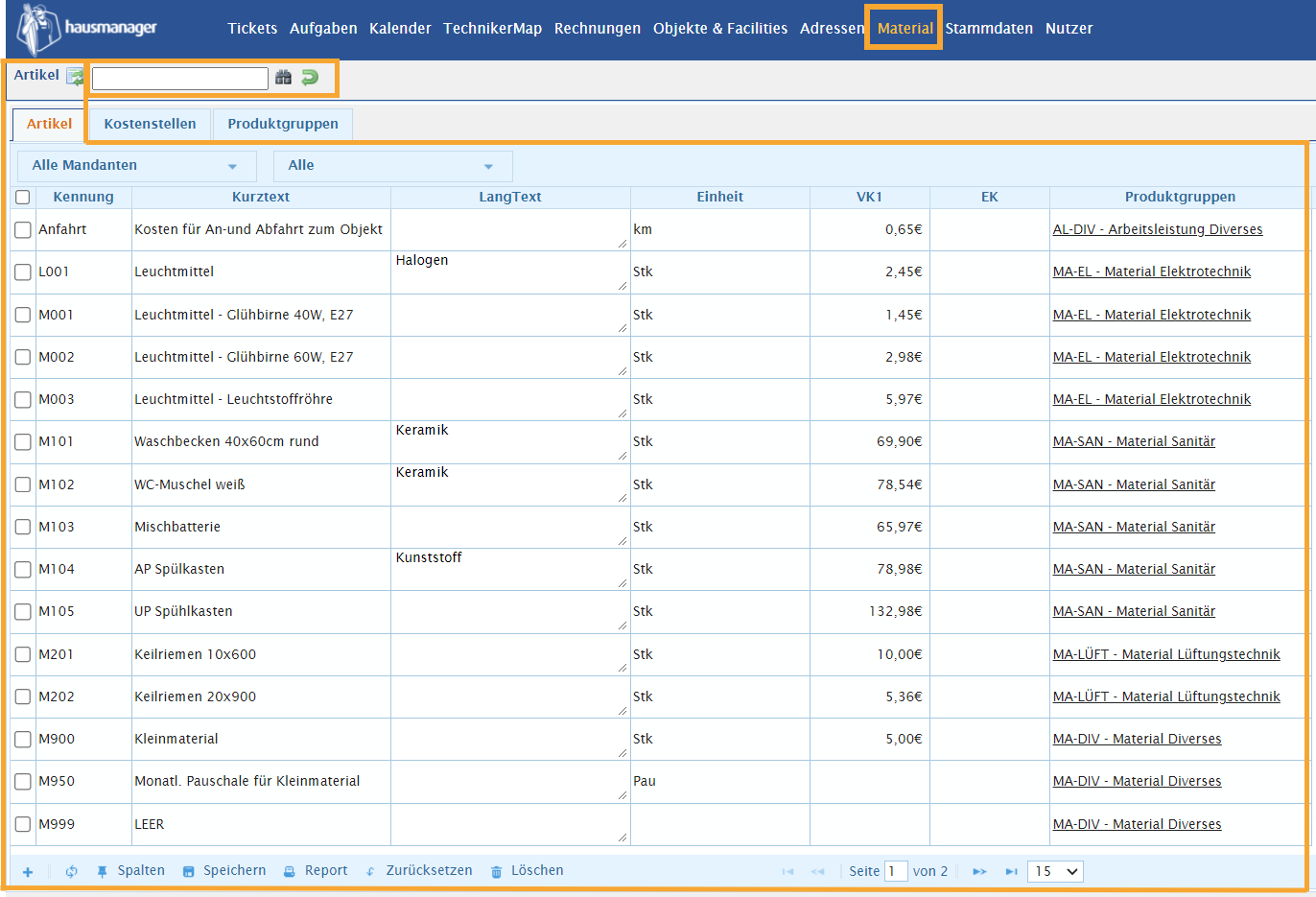This screenshot has width=1316, height=897.
Task: Switch to the Kostenstellen tab
Action: coord(150,124)
